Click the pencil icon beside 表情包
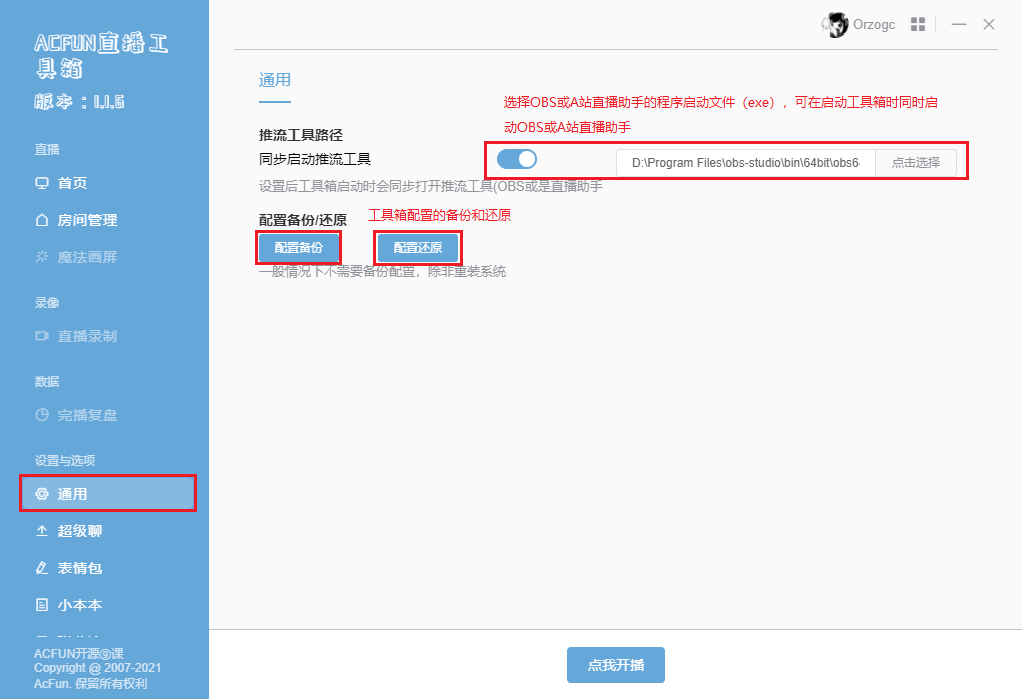 pyautogui.click(x=42, y=568)
